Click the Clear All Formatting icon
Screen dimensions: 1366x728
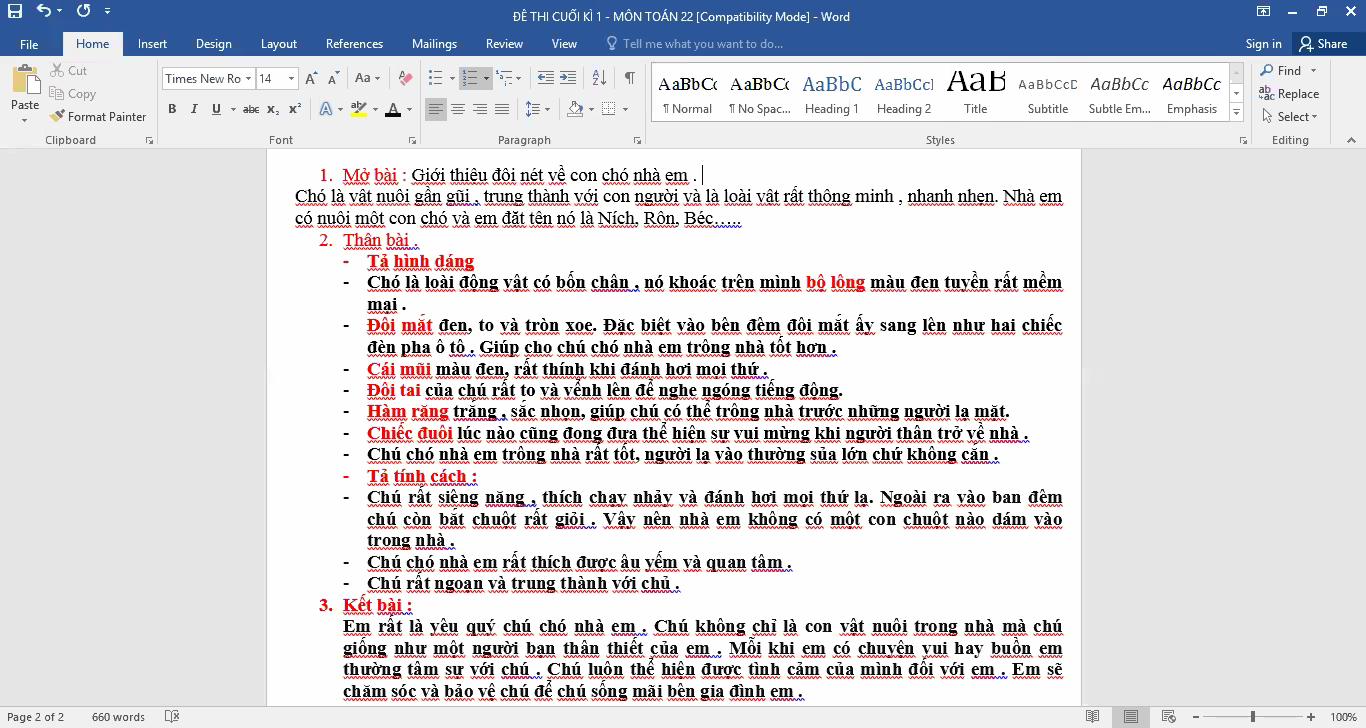[x=405, y=78]
